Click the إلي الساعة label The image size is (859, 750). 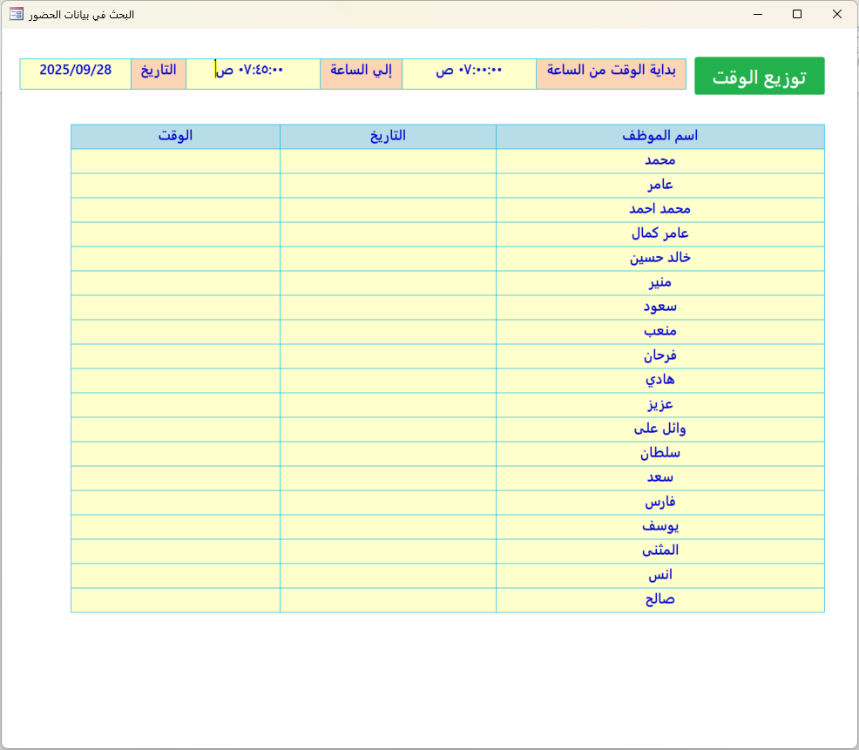[361, 73]
